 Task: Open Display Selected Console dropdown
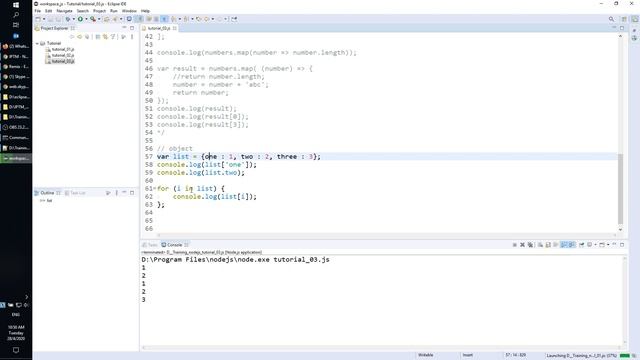click(x=596, y=245)
